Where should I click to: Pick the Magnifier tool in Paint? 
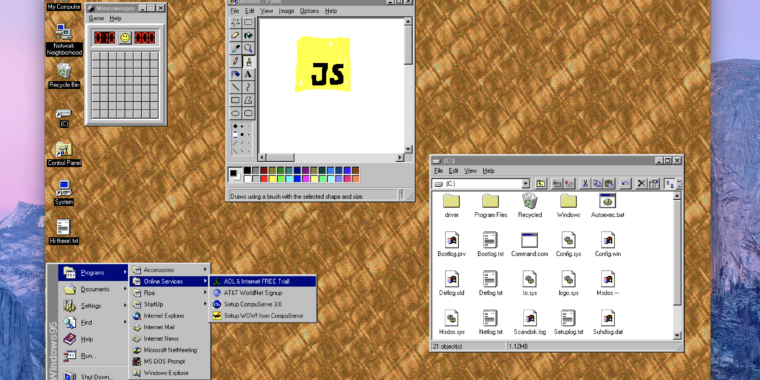[x=248, y=48]
